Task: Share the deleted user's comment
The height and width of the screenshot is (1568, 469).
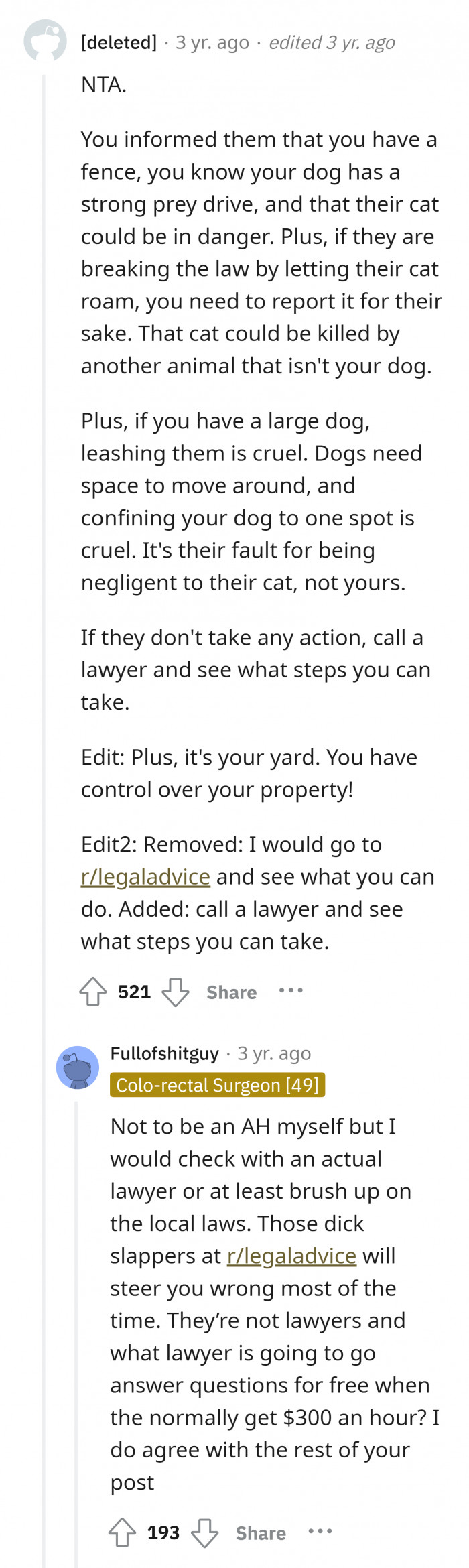Action: click(231, 992)
